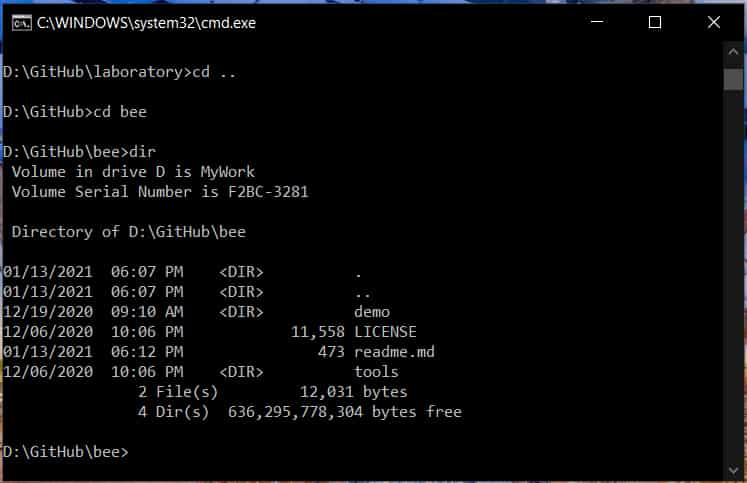Image resolution: width=747 pixels, height=483 pixels.
Task: Click the 'Directory of D:\GitHub\bee' line
Action: click(x=128, y=232)
